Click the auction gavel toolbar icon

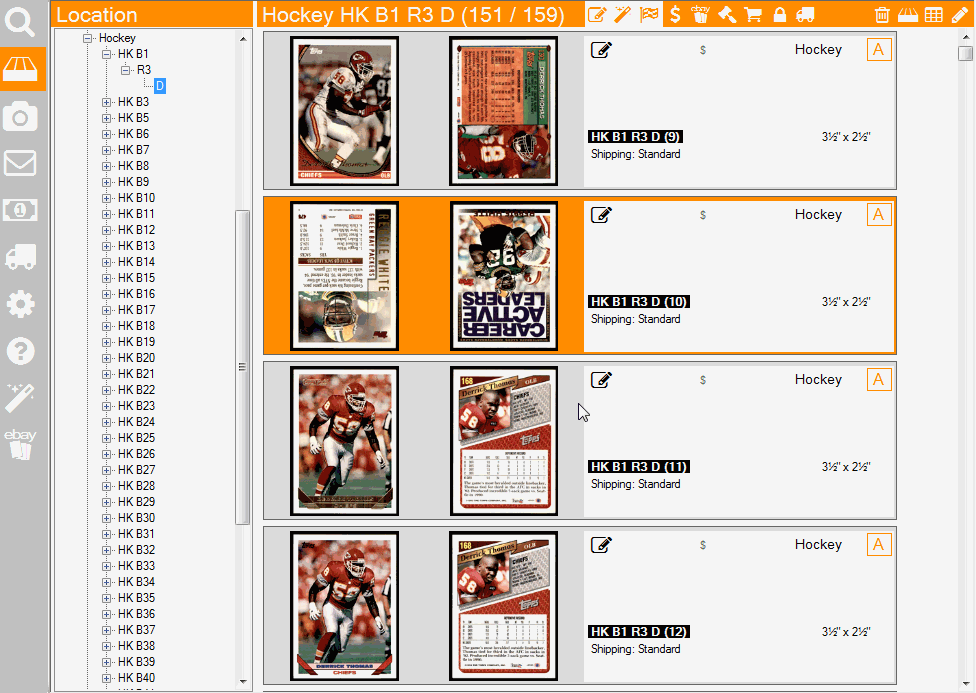pyautogui.click(x=727, y=14)
